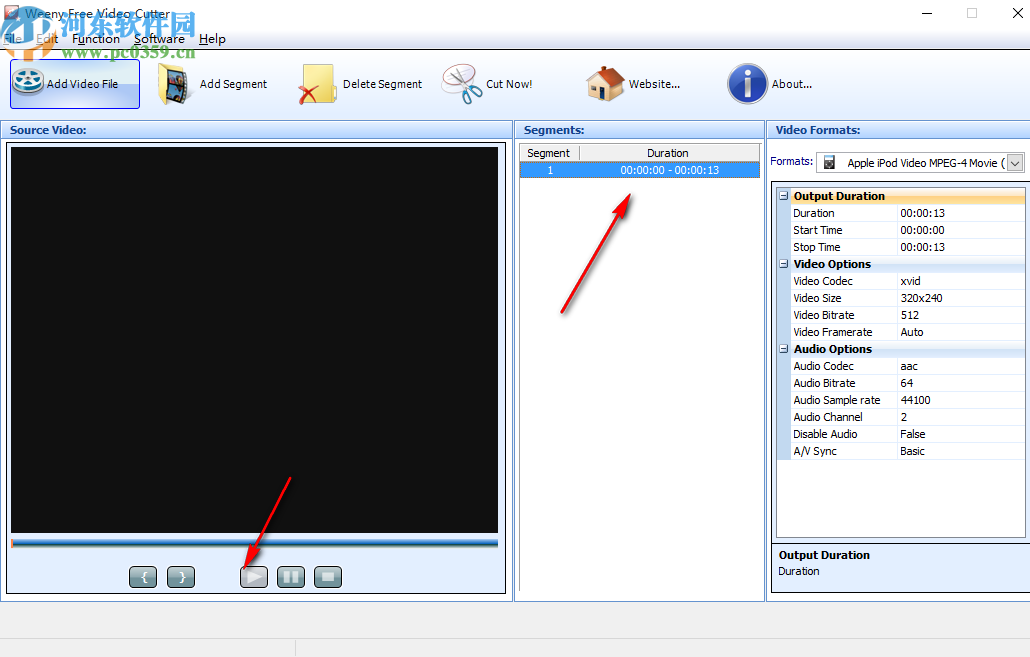The width and height of the screenshot is (1030, 657).
Task: Set segment start with the { marker button
Action: (x=142, y=576)
